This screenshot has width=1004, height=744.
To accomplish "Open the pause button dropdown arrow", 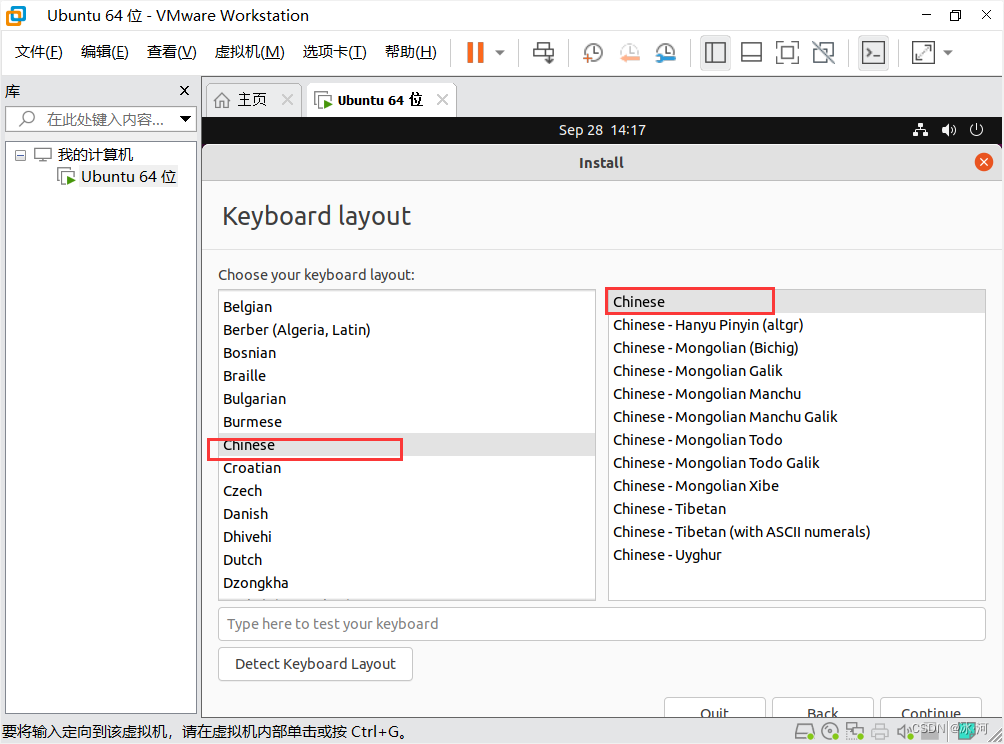I will click(x=500, y=53).
